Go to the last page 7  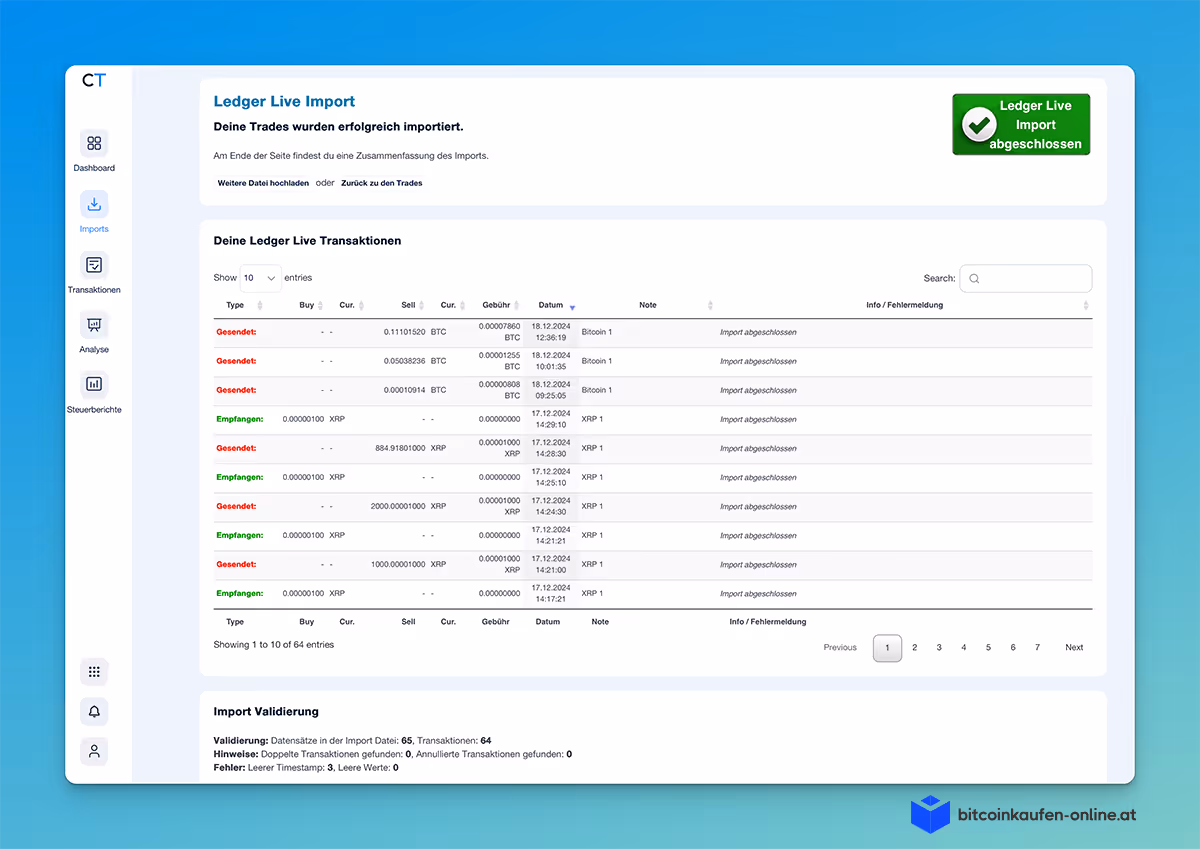pos(1036,647)
